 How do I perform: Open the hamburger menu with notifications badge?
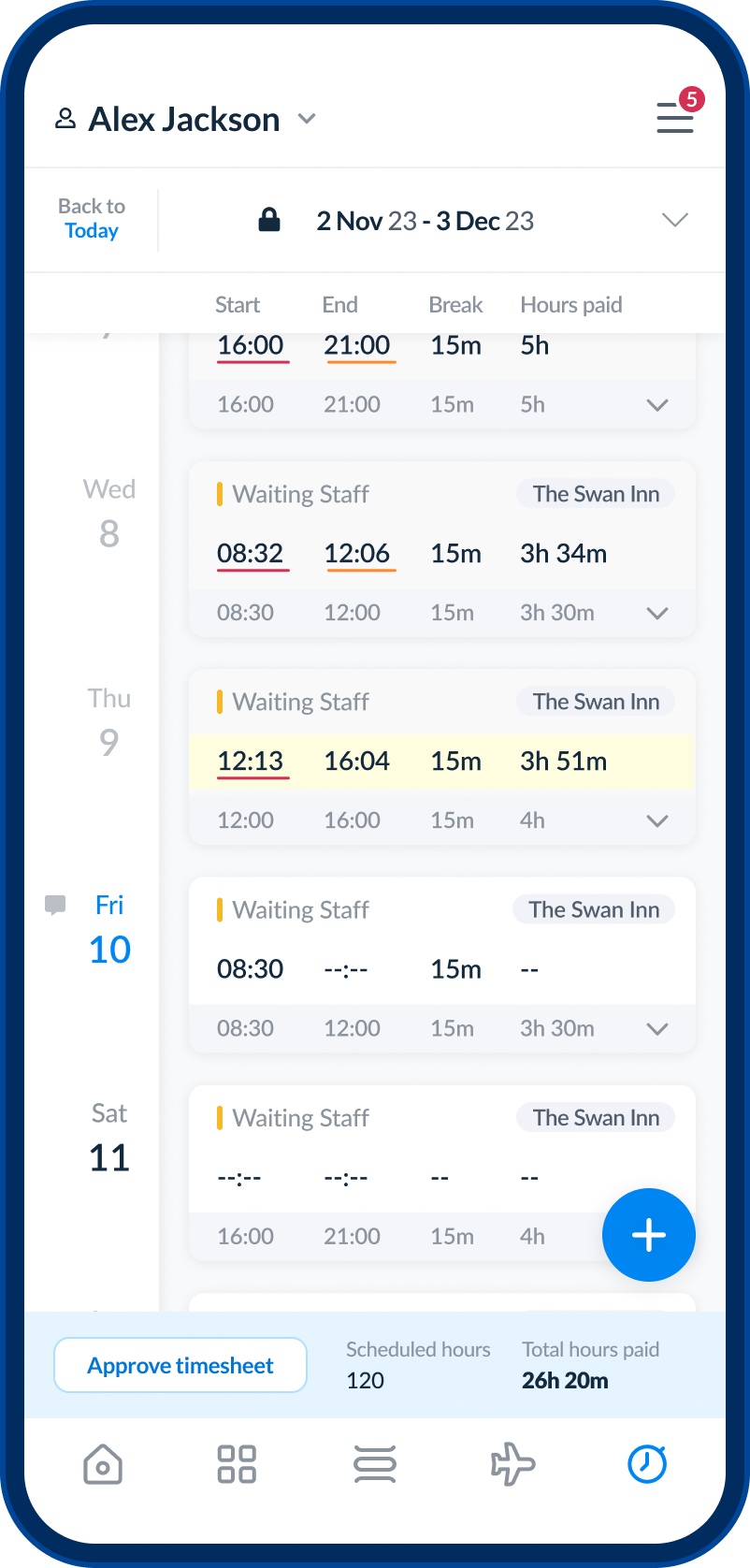[x=675, y=117]
